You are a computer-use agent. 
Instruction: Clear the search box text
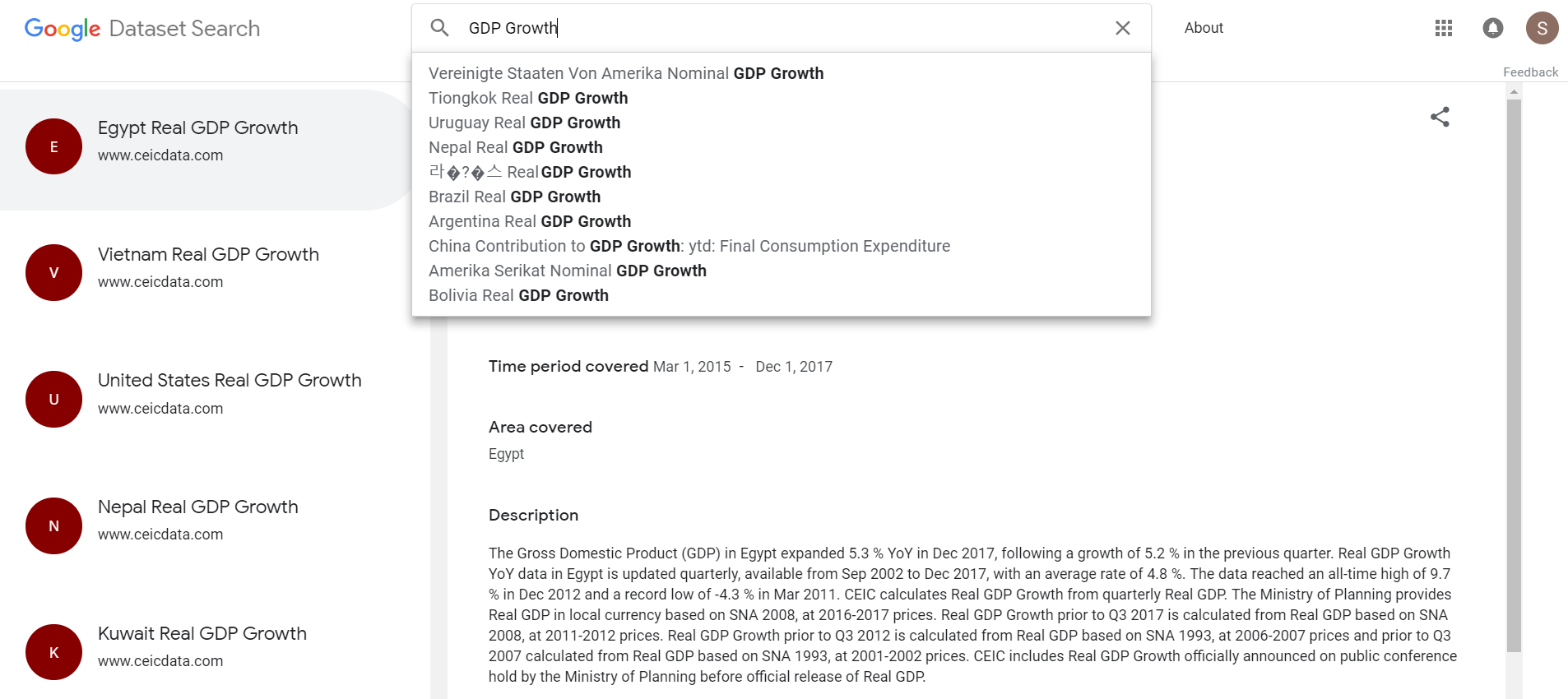point(1122,28)
